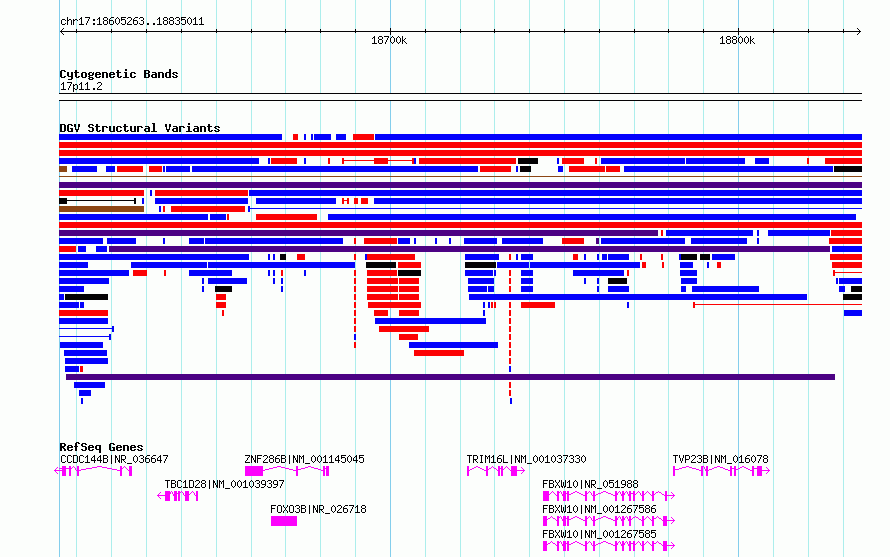Click the FBXW10|NR_051988 gene label

click(590, 484)
